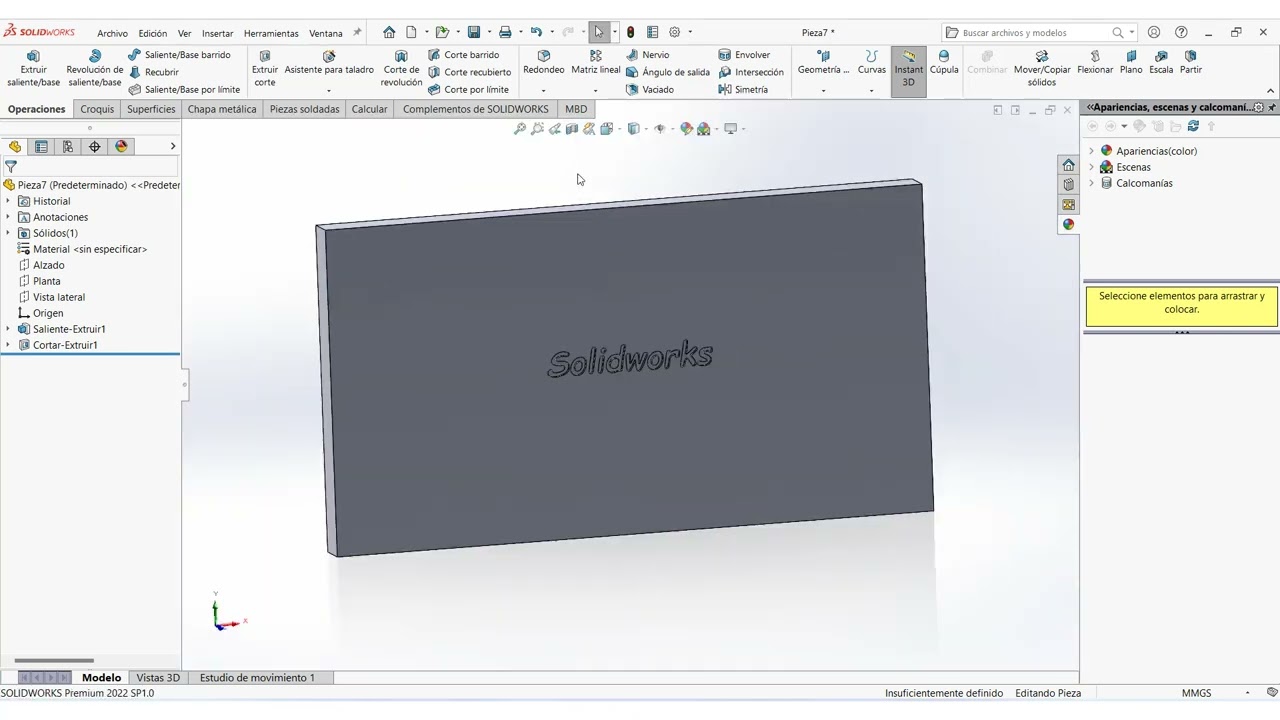Click the Recubrir tool
The image size is (1280, 720).
click(x=153, y=72)
